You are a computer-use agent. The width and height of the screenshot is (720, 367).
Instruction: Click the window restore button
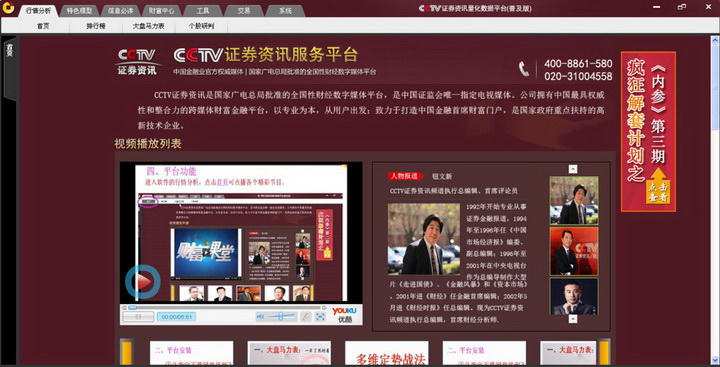[x=681, y=6]
